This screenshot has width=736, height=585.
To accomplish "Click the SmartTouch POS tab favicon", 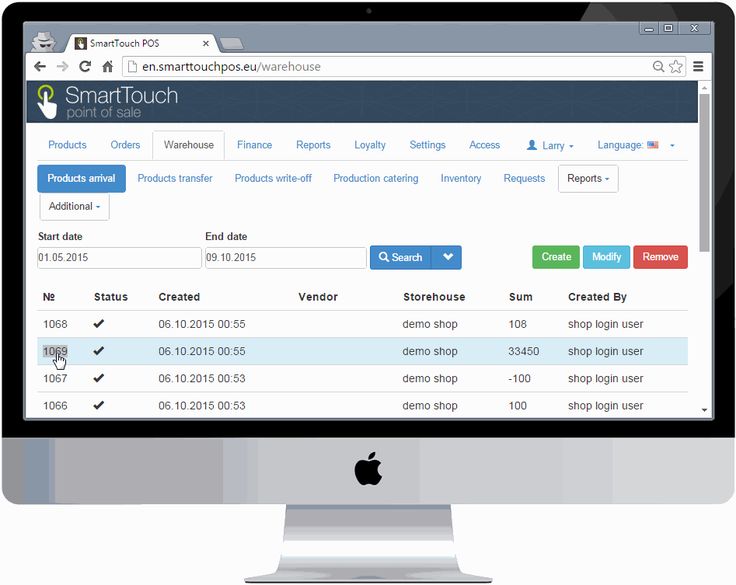I will [81, 43].
